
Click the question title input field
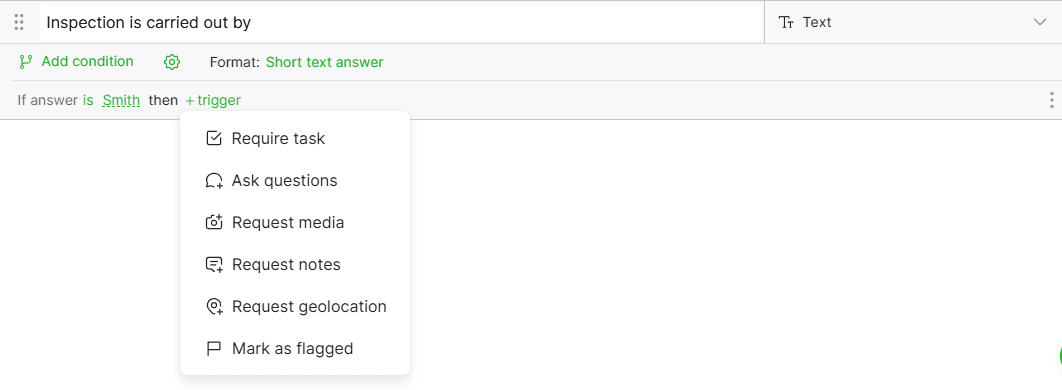(x=402, y=22)
